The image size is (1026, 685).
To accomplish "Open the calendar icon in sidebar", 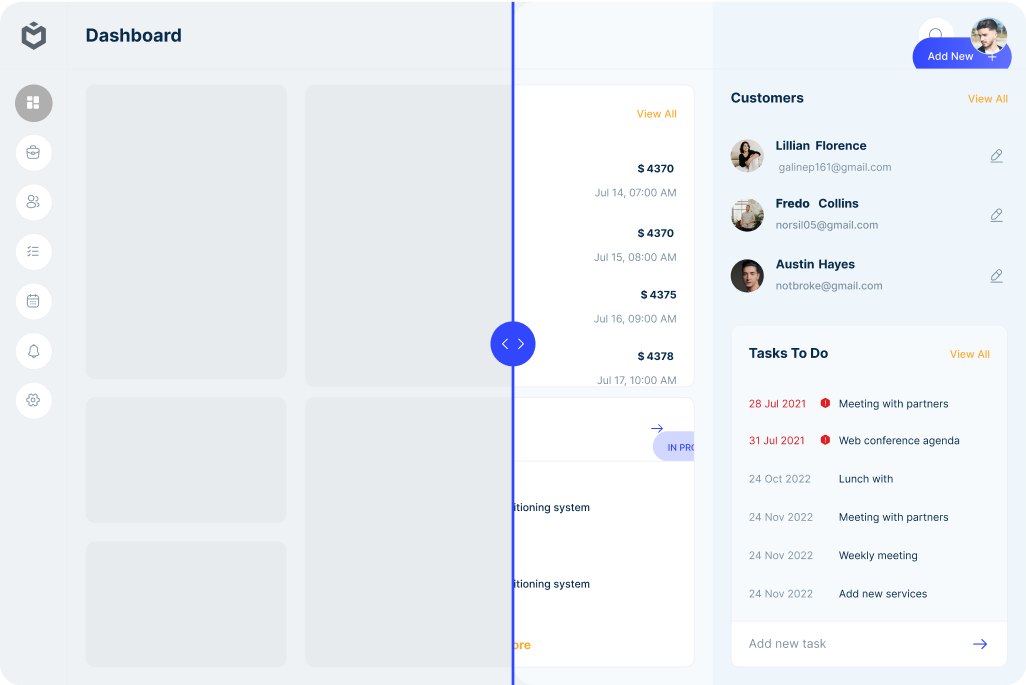I will click(x=34, y=301).
